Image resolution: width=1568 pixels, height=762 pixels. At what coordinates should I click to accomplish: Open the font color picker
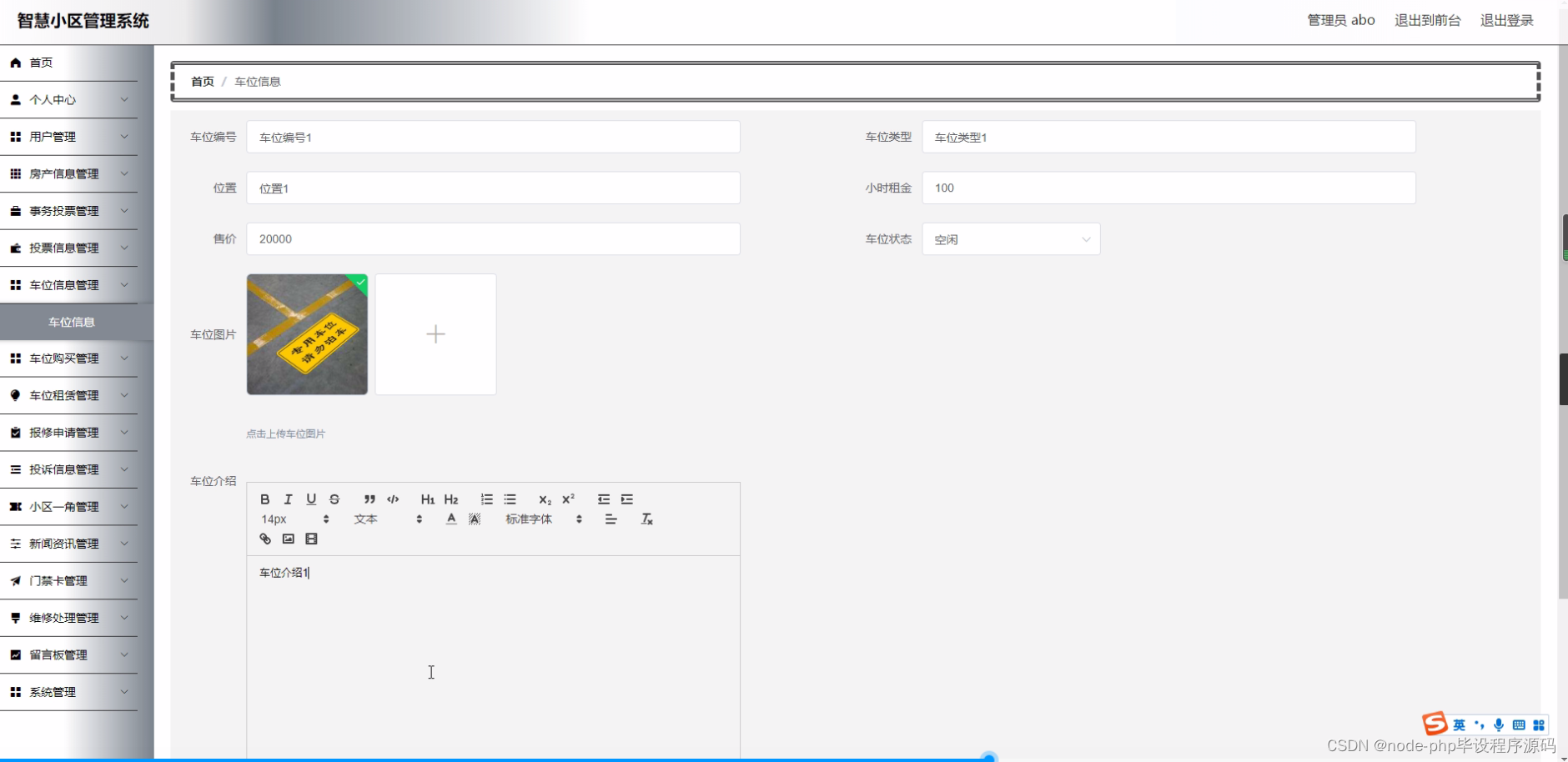pyautogui.click(x=450, y=519)
